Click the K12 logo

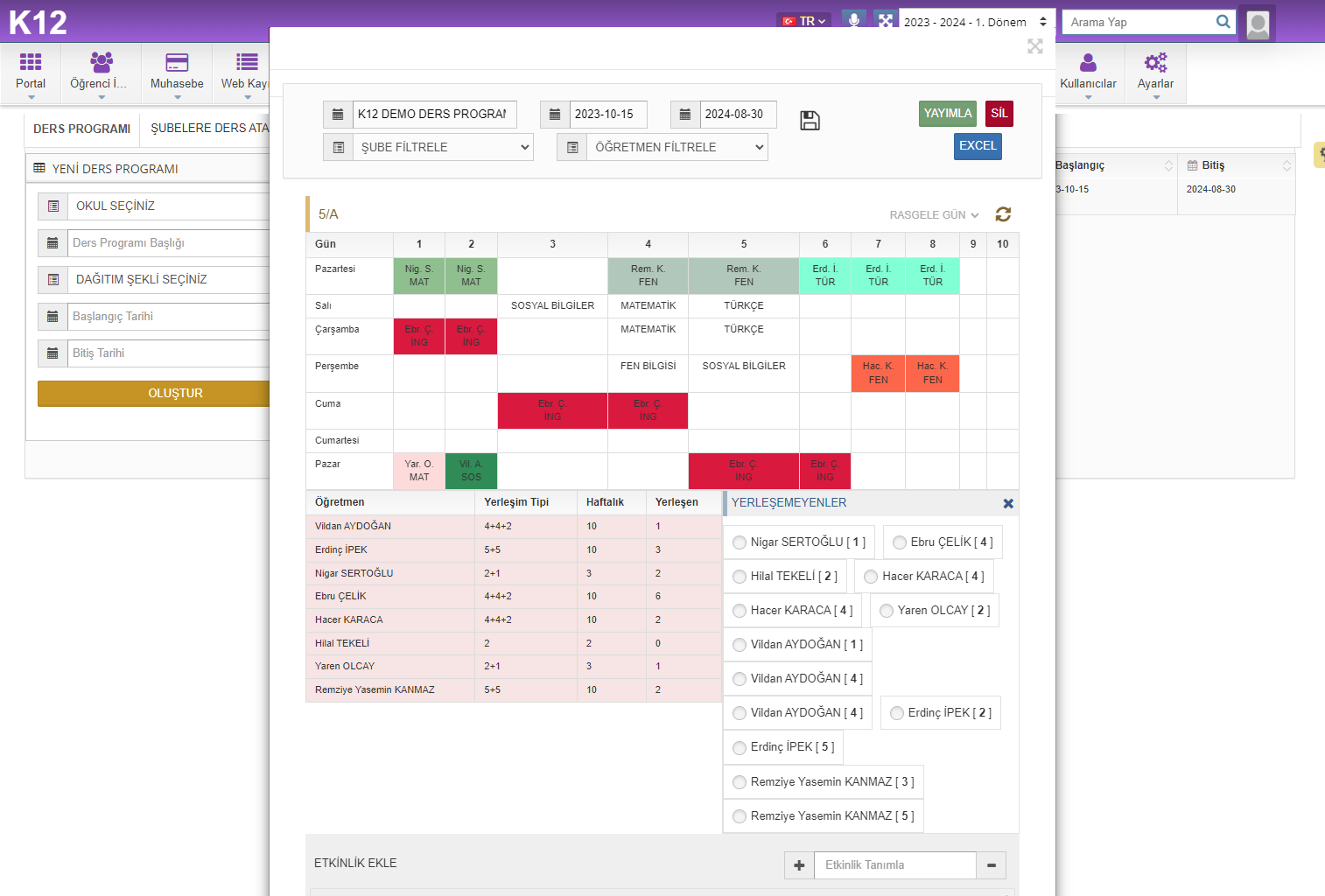point(38,23)
